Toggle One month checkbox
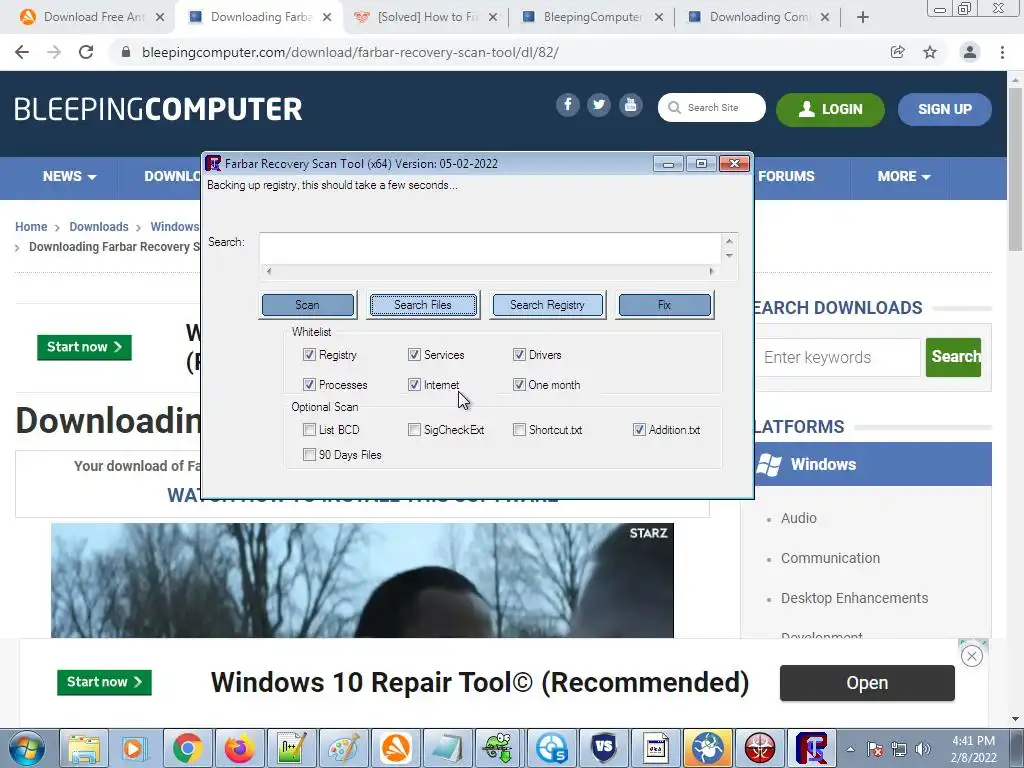This screenshot has height=768, width=1024. click(x=519, y=385)
